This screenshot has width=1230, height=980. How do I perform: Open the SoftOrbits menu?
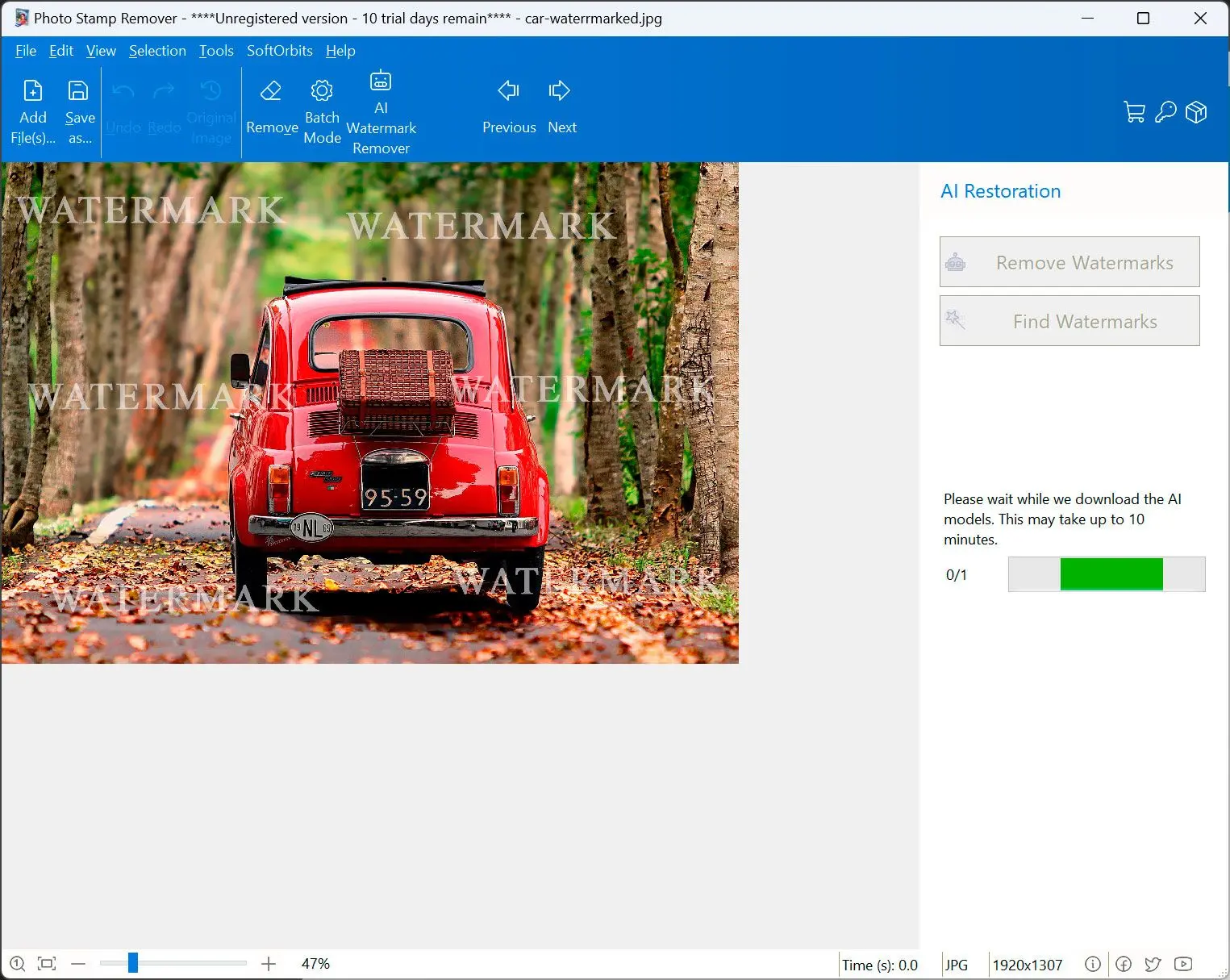point(280,51)
